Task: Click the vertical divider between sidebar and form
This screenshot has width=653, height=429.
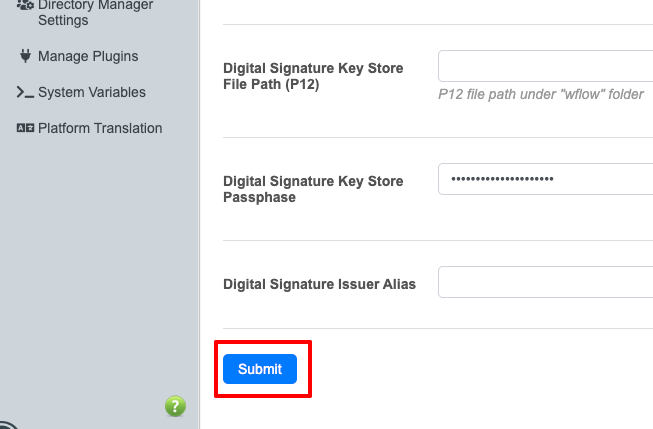Action: click(x=199, y=214)
